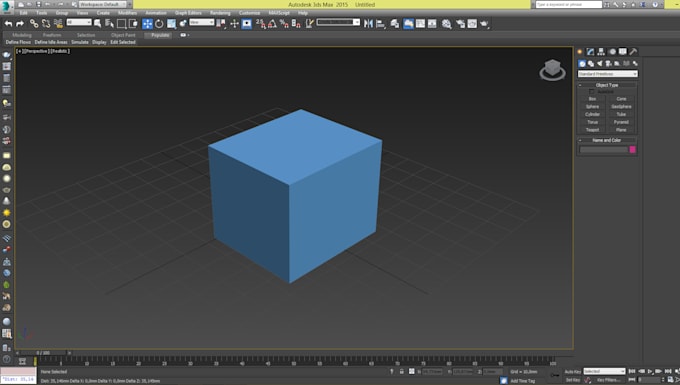Click the Sphere primitive button

coord(592,107)
